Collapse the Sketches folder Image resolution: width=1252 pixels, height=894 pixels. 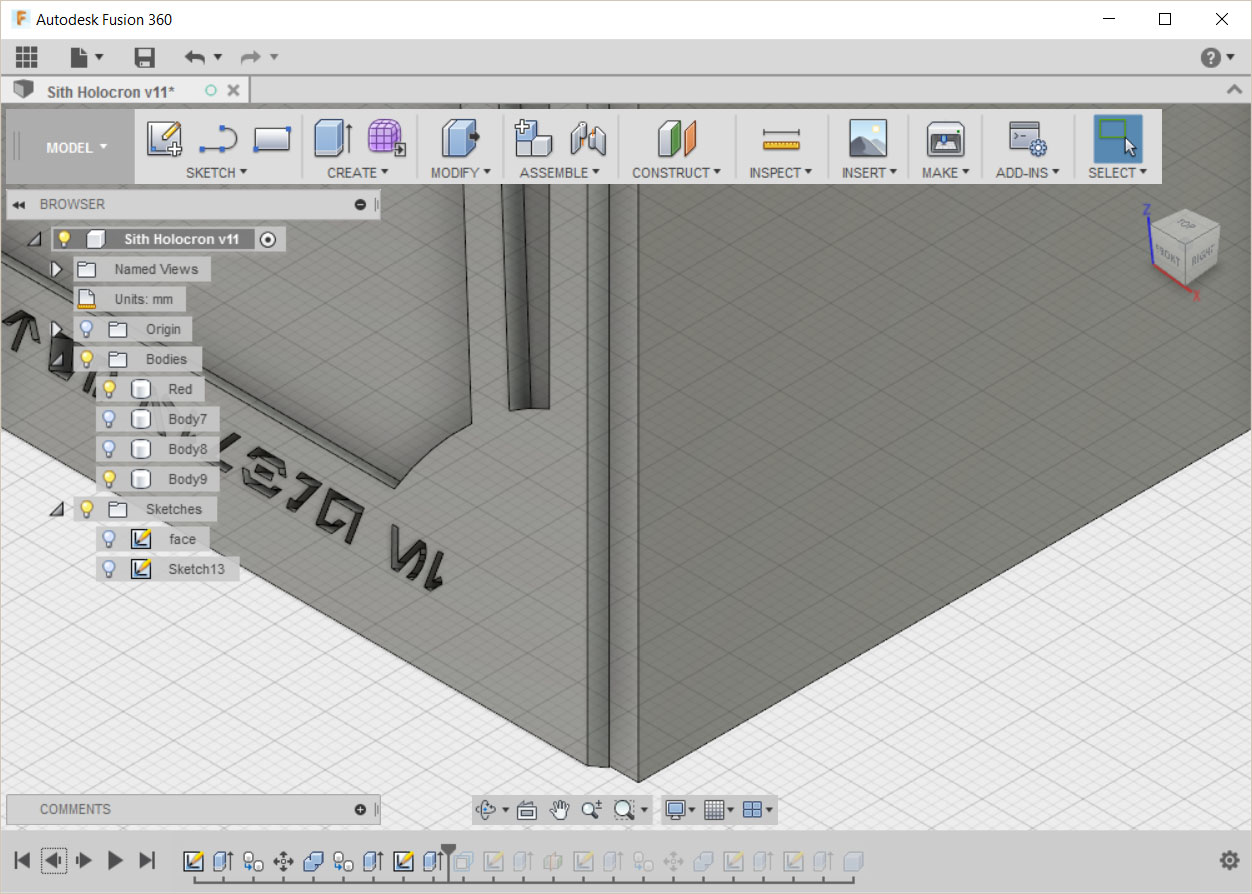pos(57,510)
